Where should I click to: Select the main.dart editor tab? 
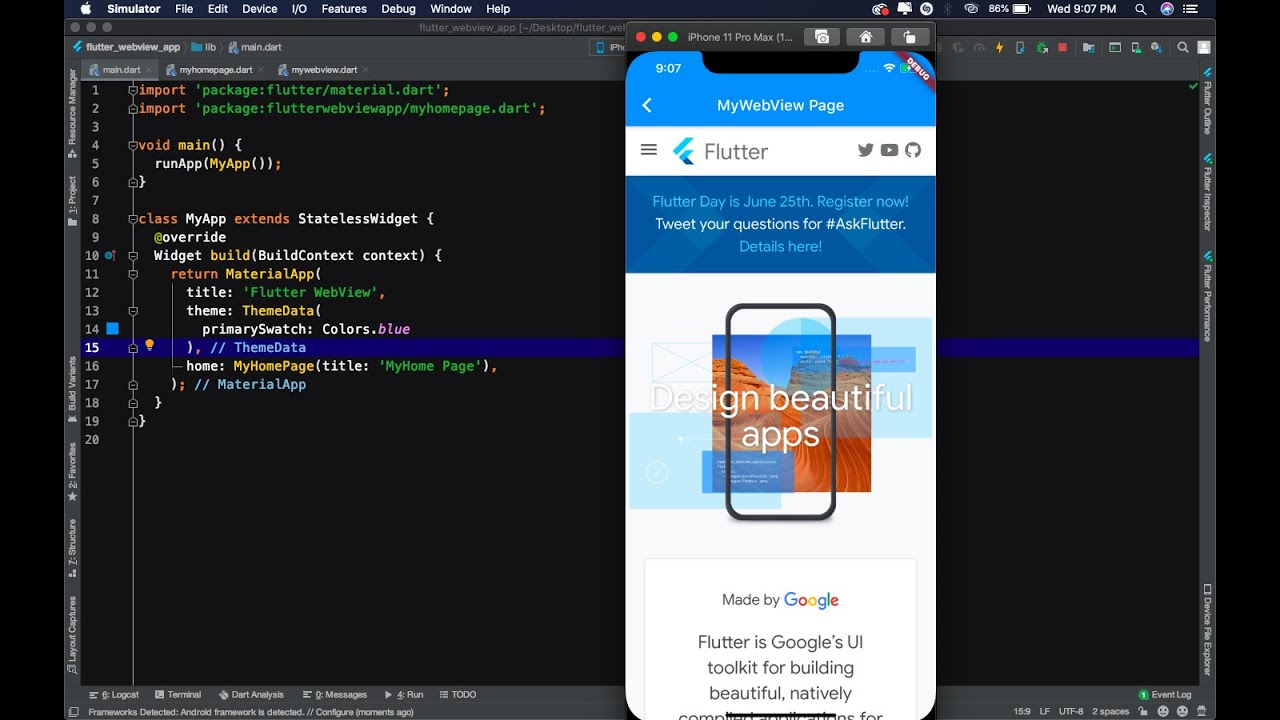(121, 70)
